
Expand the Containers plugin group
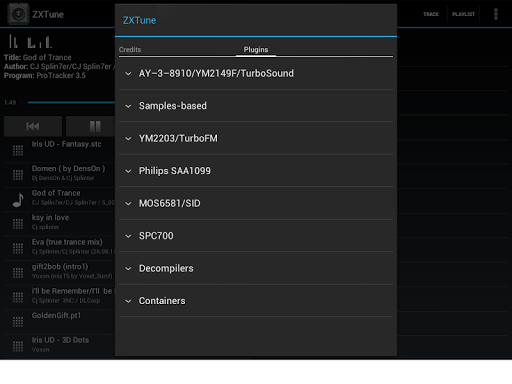(x=256, y=301)
